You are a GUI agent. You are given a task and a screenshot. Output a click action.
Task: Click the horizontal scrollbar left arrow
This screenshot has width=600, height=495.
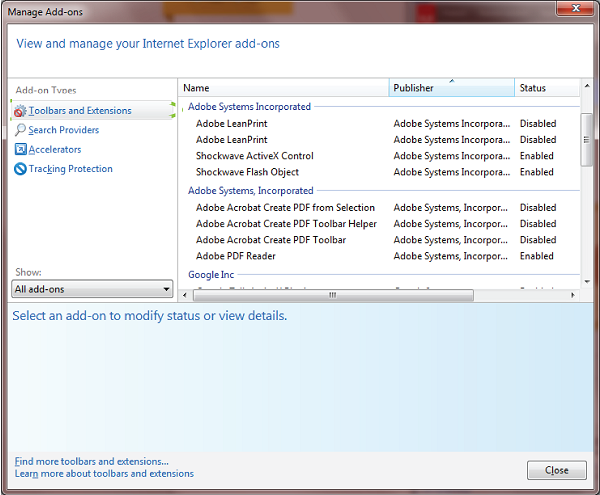click(185, 295)
